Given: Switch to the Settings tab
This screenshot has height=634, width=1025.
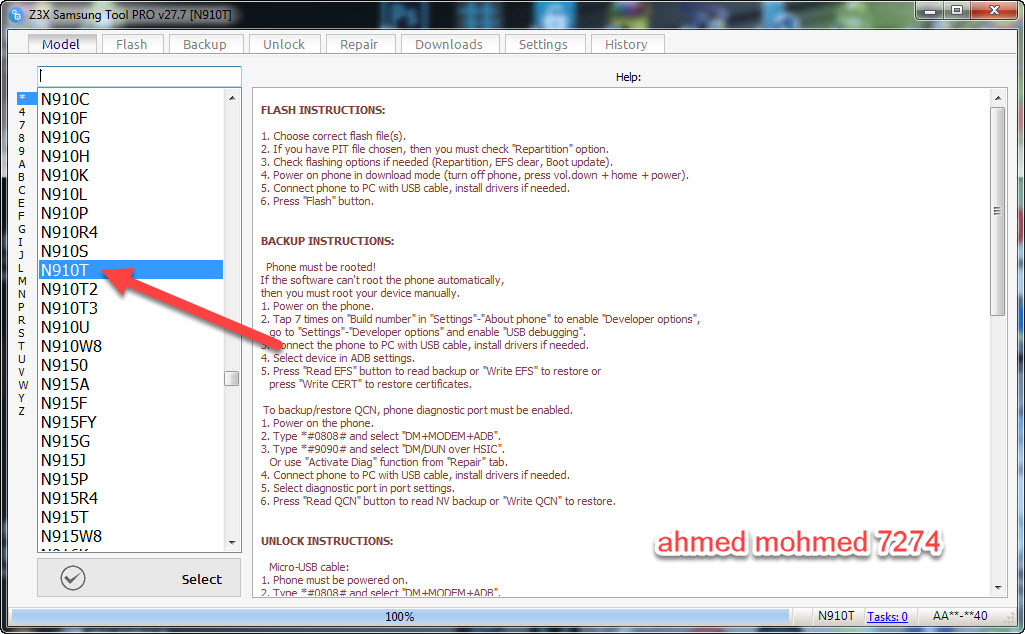Looking at the screenshot, I should point(543,44).
